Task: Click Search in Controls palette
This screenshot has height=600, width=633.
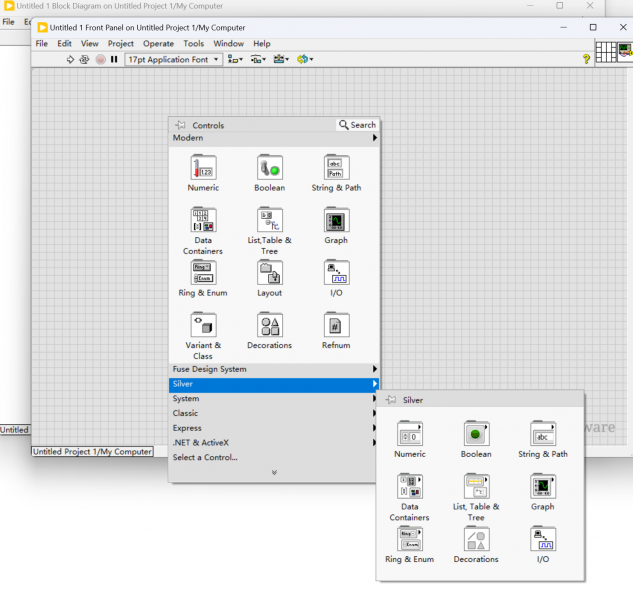Action: coord(357,125)
